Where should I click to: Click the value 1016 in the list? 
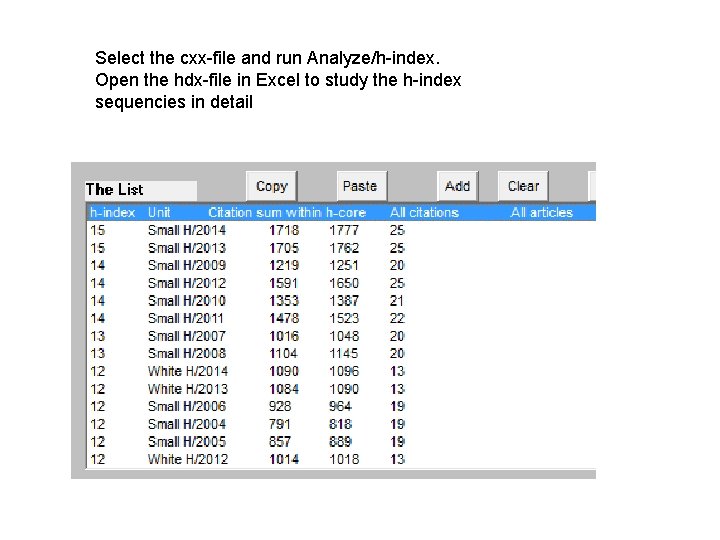(x=284, y=336)
